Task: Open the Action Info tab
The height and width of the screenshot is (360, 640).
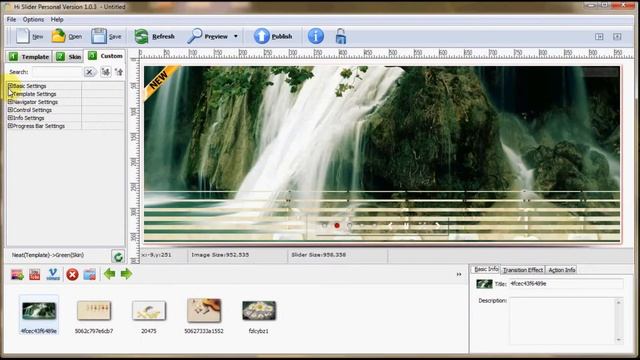Action: (x=562, y=270)
